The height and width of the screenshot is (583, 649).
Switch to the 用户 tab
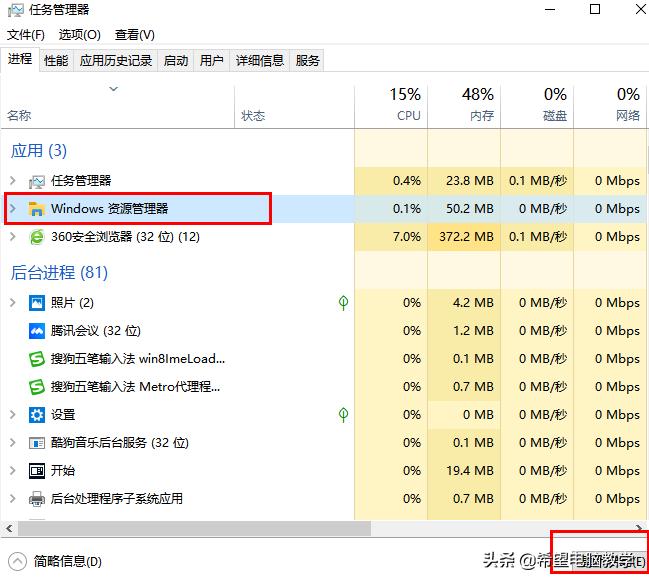[x=212, y=61]
